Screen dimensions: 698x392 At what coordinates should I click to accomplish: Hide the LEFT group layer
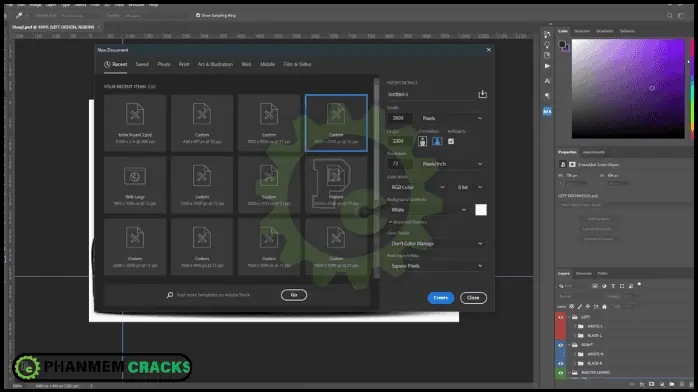pos(560,317)
